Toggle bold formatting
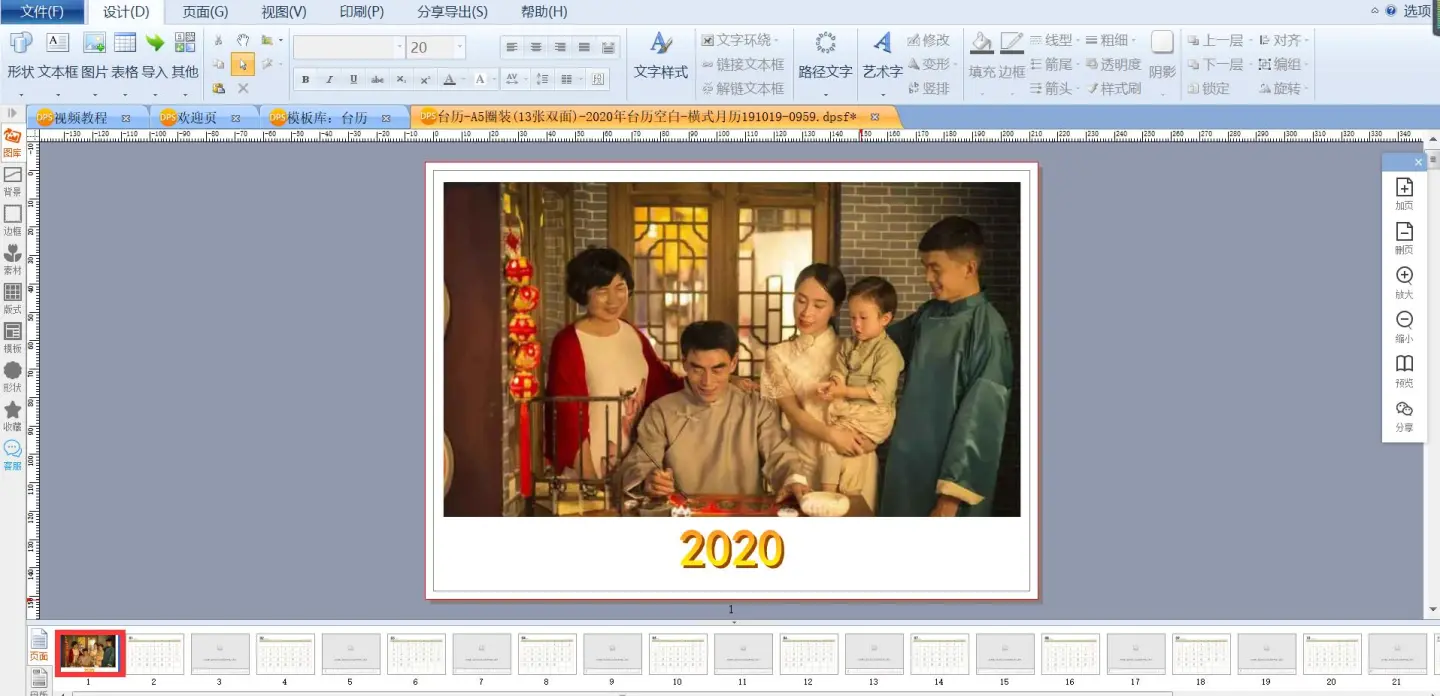This screenshot has height=696, width=1440. [305, 79]
